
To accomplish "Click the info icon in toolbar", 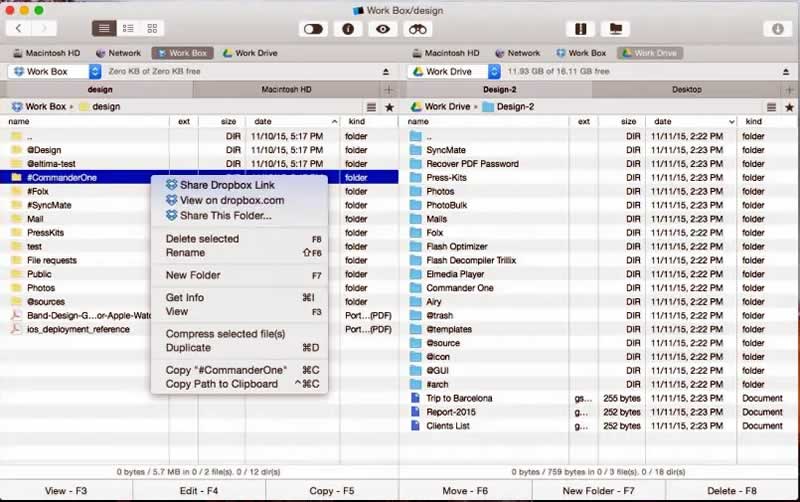I will [x=348, y=29].
